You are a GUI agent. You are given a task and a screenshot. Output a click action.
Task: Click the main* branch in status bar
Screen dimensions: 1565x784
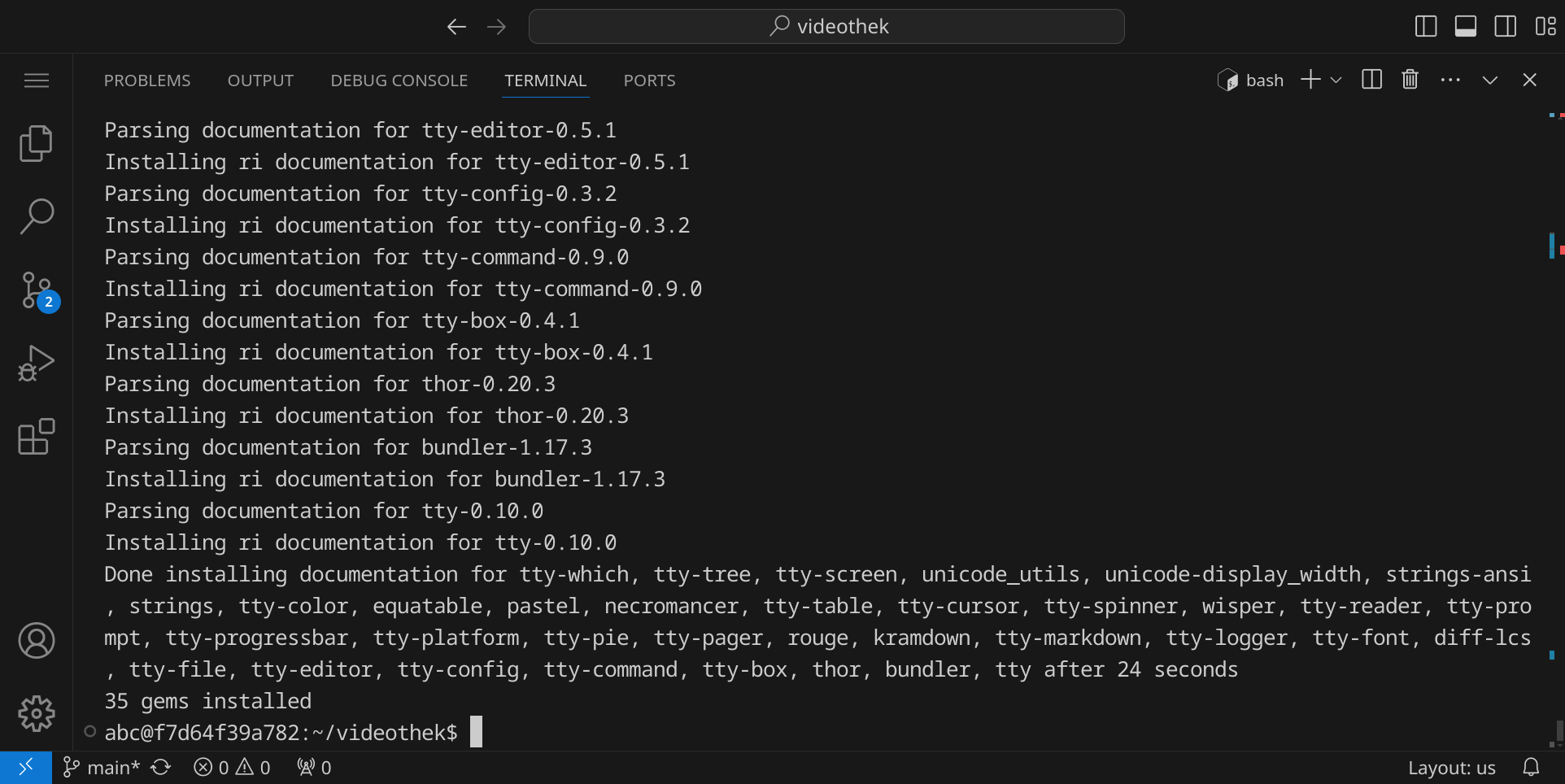coord(103,768)
